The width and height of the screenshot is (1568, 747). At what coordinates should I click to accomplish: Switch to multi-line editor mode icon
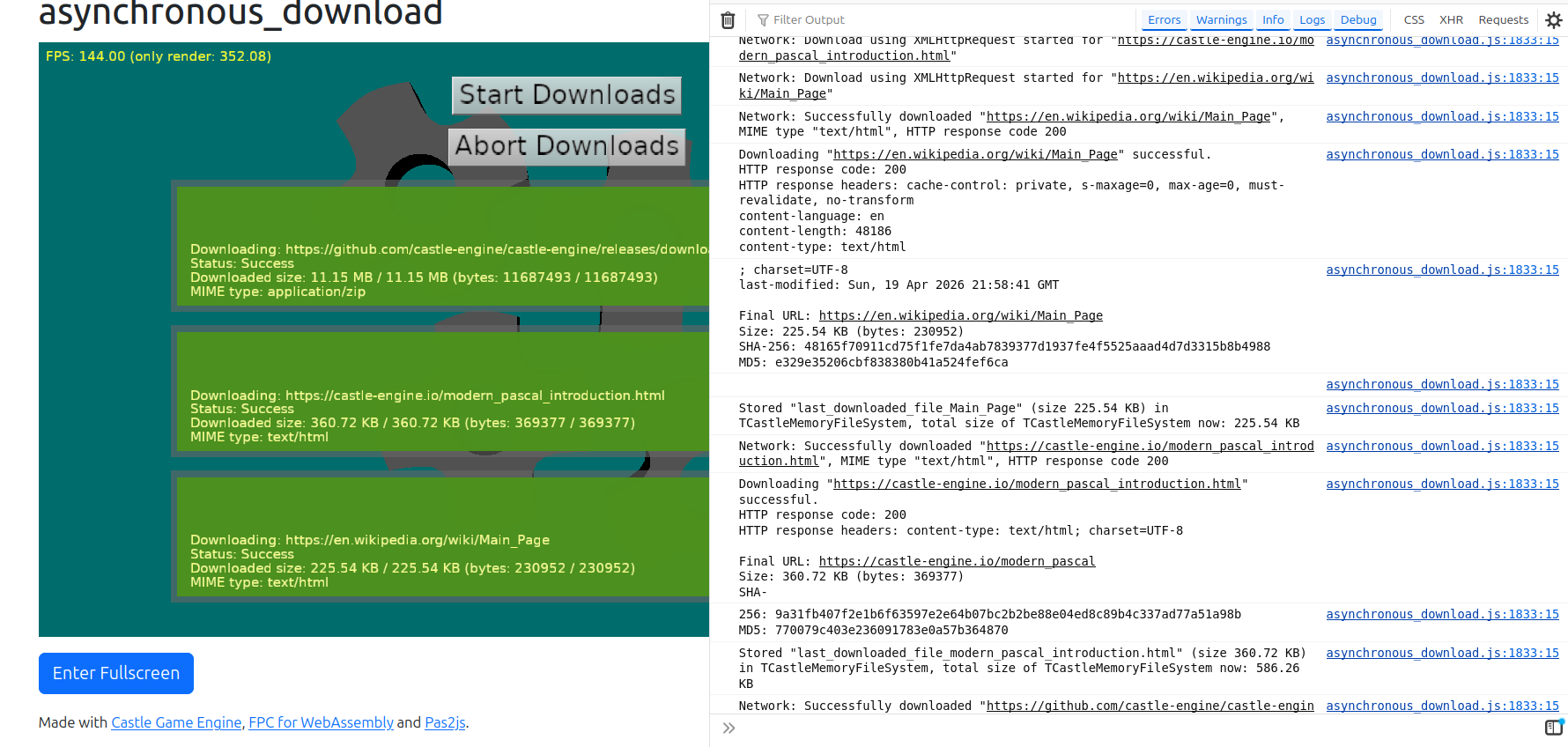coord(1554,728)
